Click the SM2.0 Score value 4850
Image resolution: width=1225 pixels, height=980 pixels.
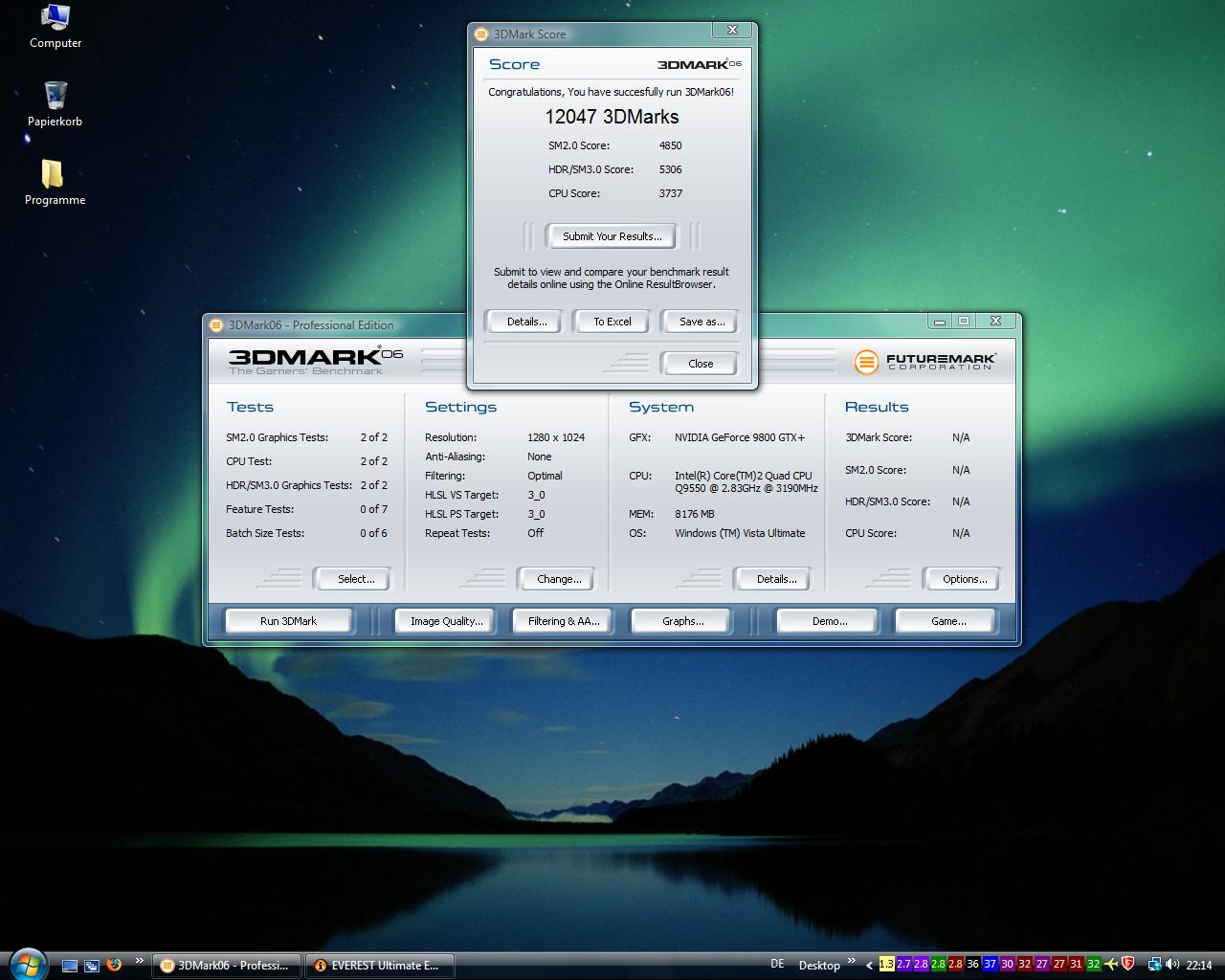click(670, 145)
